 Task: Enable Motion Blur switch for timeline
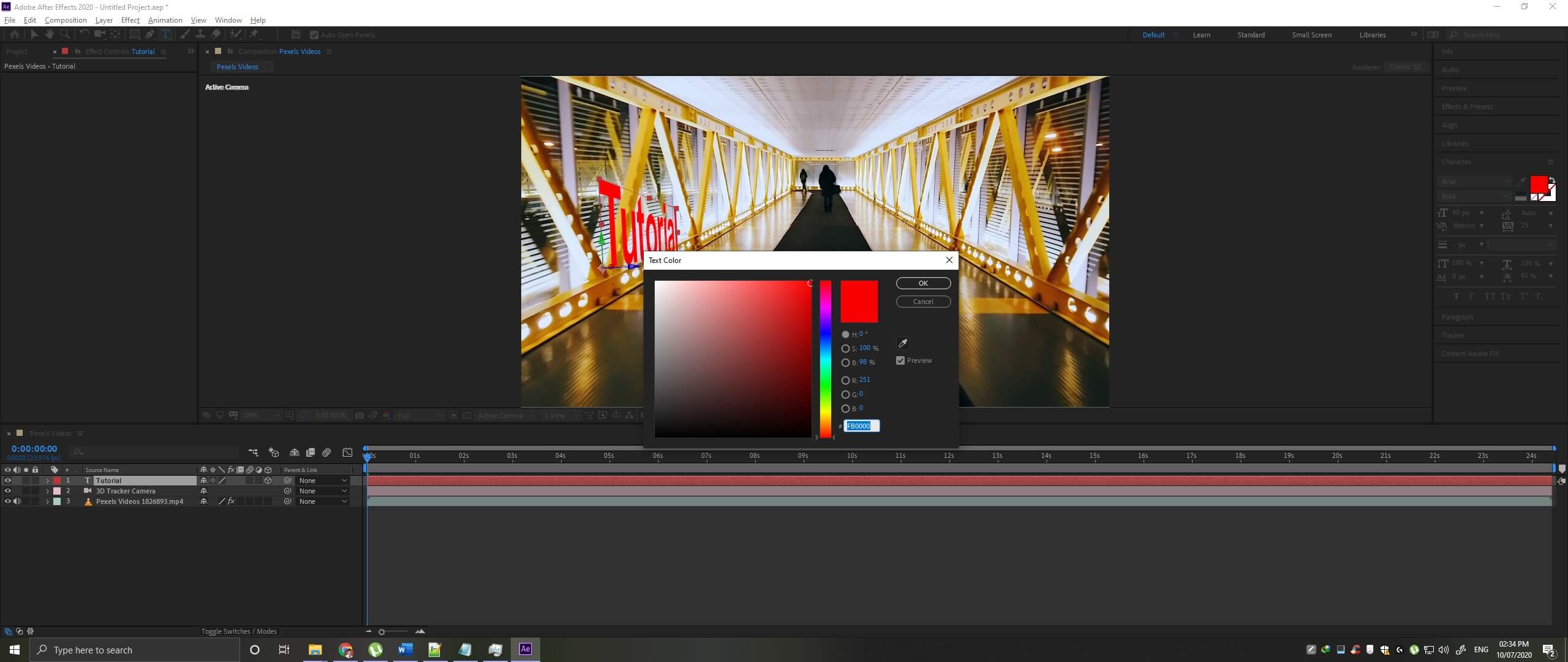click(x=326, y=452)
